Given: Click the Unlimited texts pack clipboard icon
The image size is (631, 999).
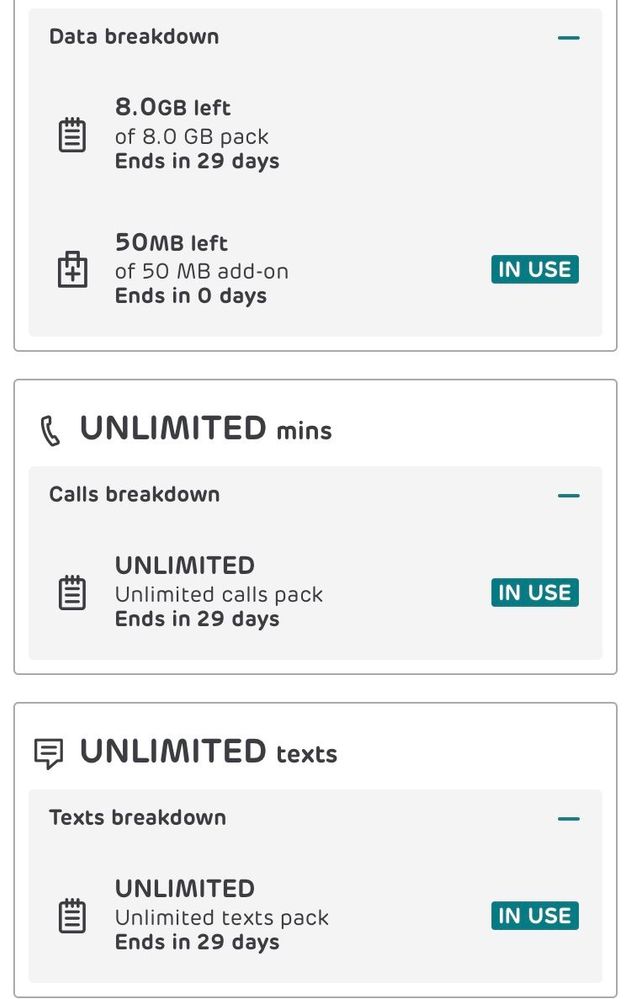Looking at the screenshot, I should [x=72, y=916].
